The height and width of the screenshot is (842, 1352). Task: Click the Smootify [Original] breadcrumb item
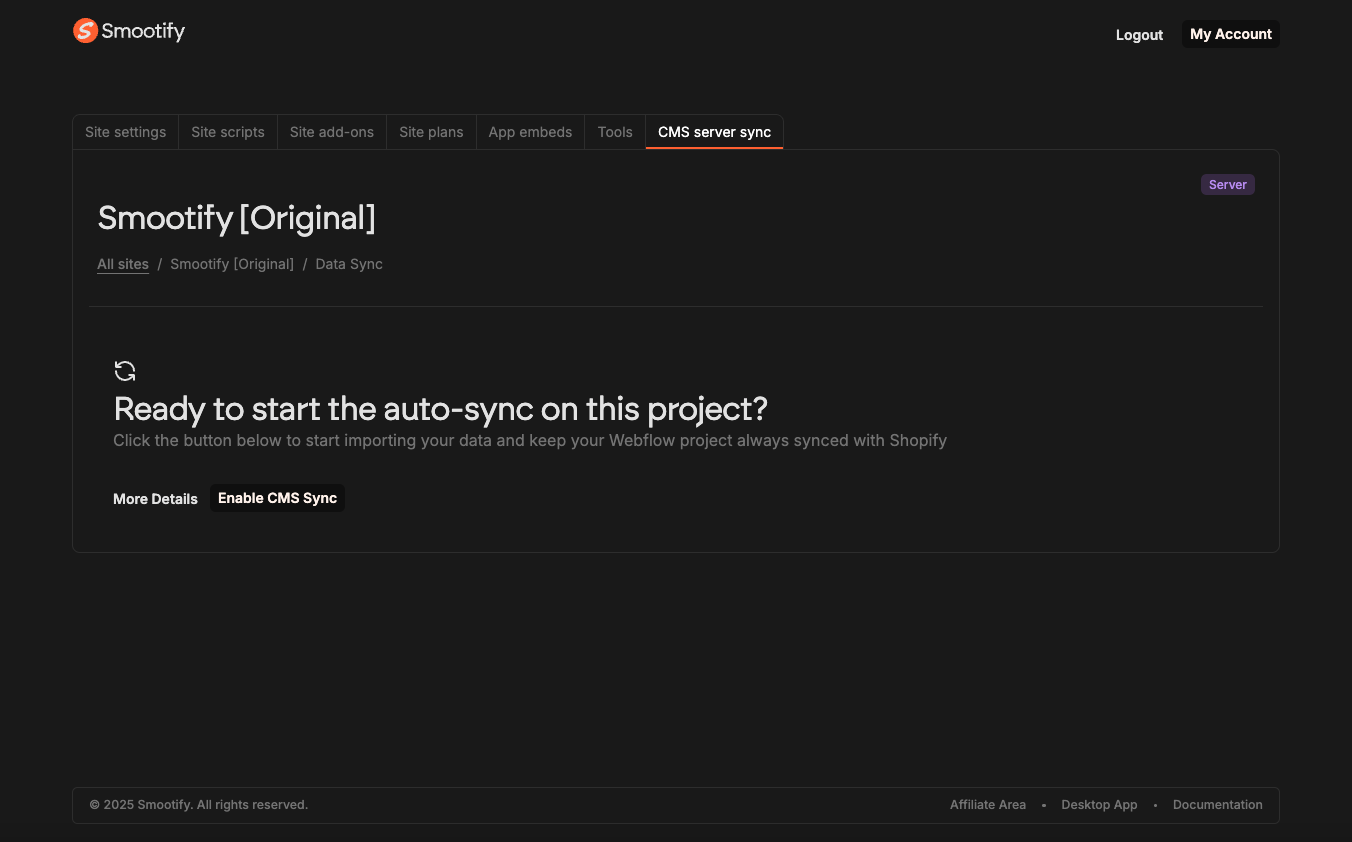point(232,264)
